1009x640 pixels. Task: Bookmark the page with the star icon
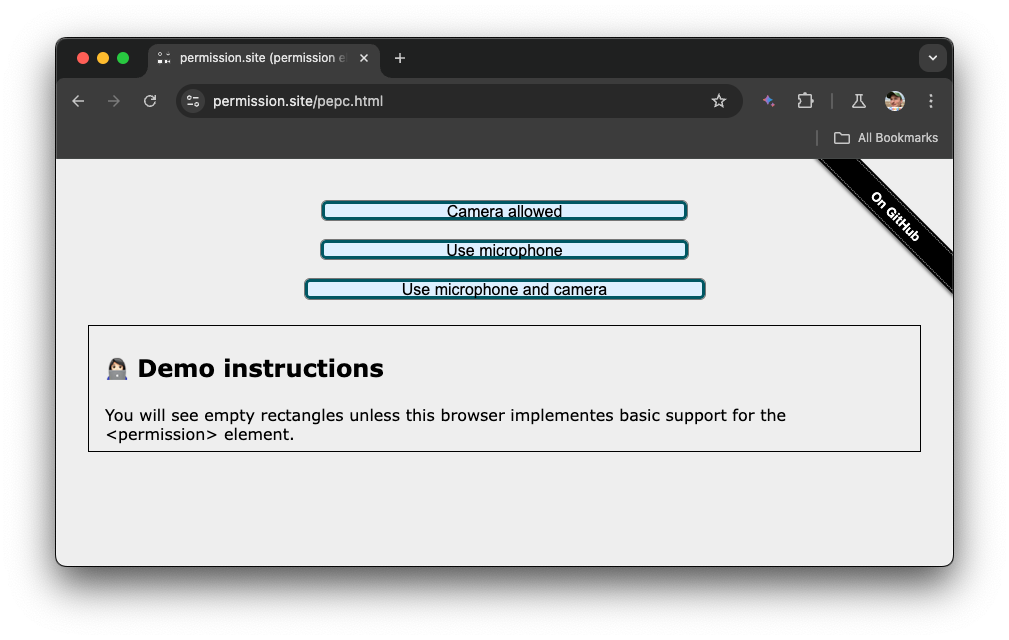point(719,101)
